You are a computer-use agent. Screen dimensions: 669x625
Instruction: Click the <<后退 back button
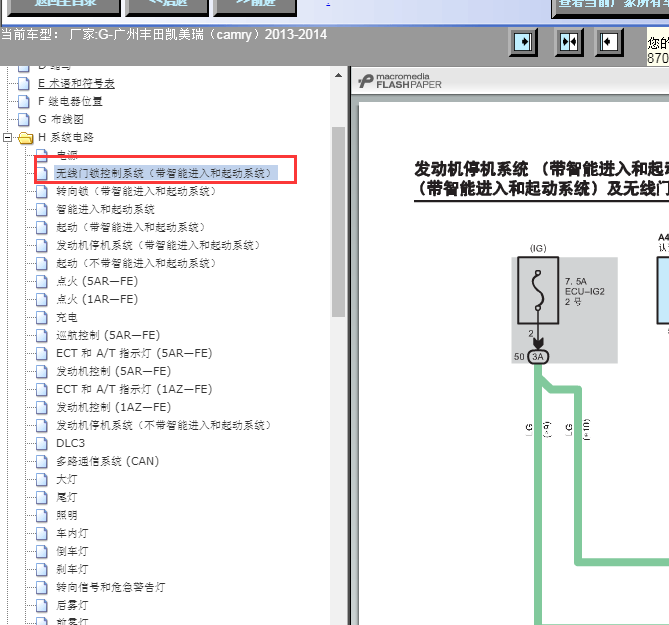click(x=167, y=6)
